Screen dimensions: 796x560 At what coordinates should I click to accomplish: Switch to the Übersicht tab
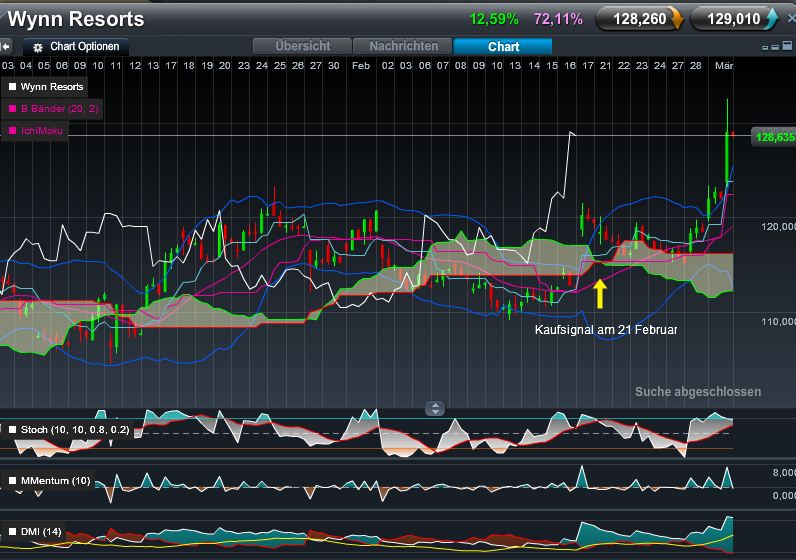303,46
